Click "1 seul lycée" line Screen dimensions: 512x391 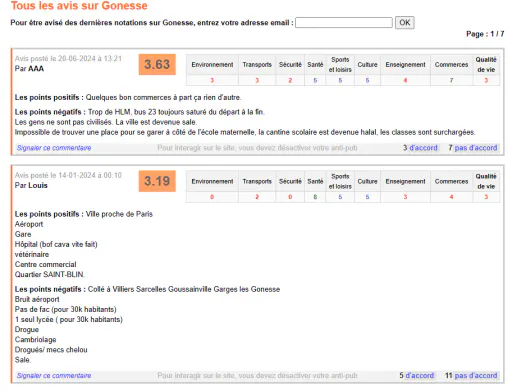[x=69, y=320]
